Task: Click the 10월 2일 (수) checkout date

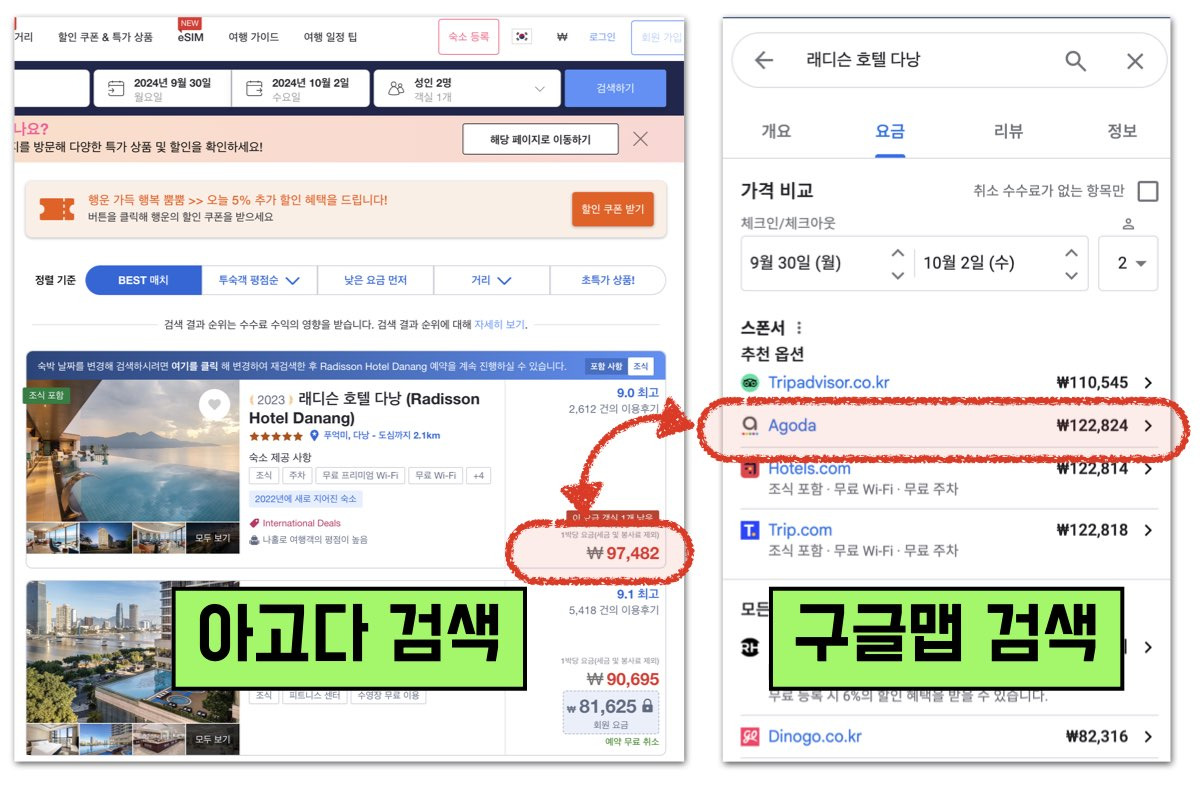Action: 969,263
